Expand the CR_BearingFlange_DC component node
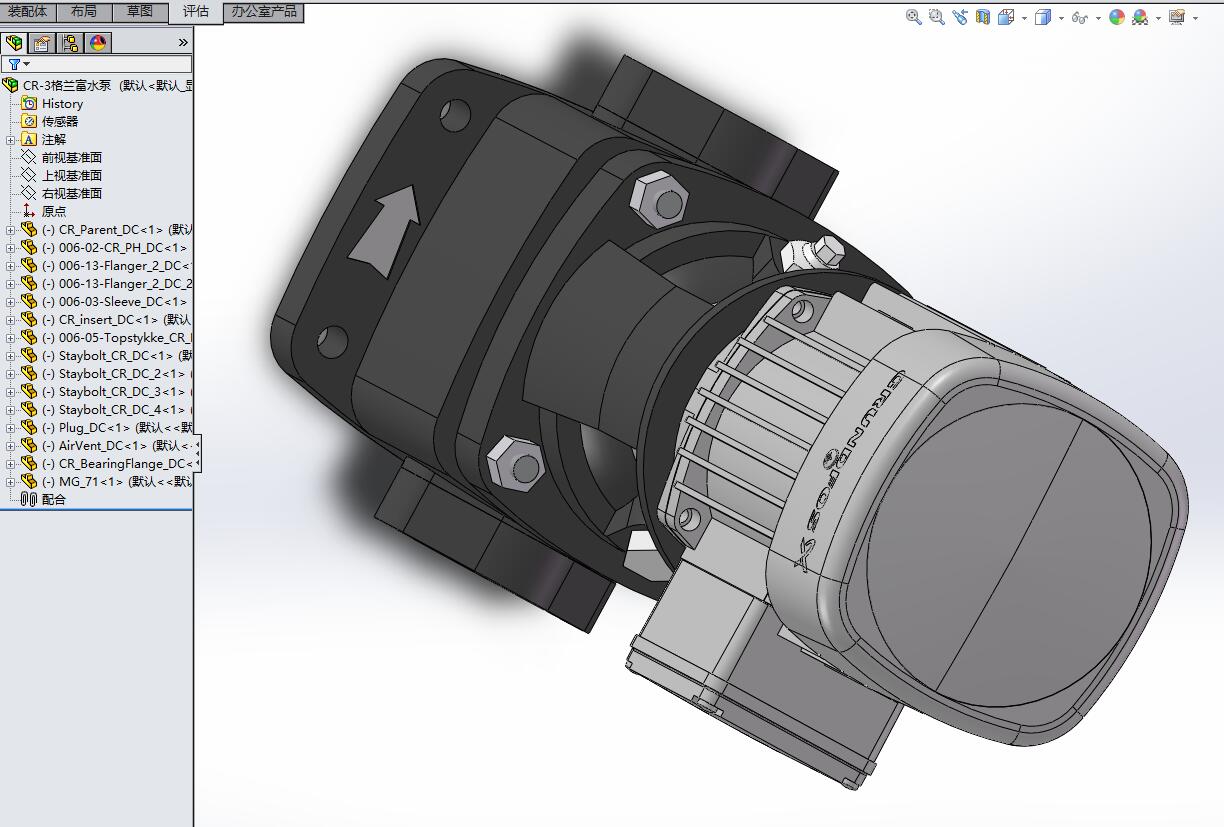This screenshot has width=1224, height=827. (11, 463)
